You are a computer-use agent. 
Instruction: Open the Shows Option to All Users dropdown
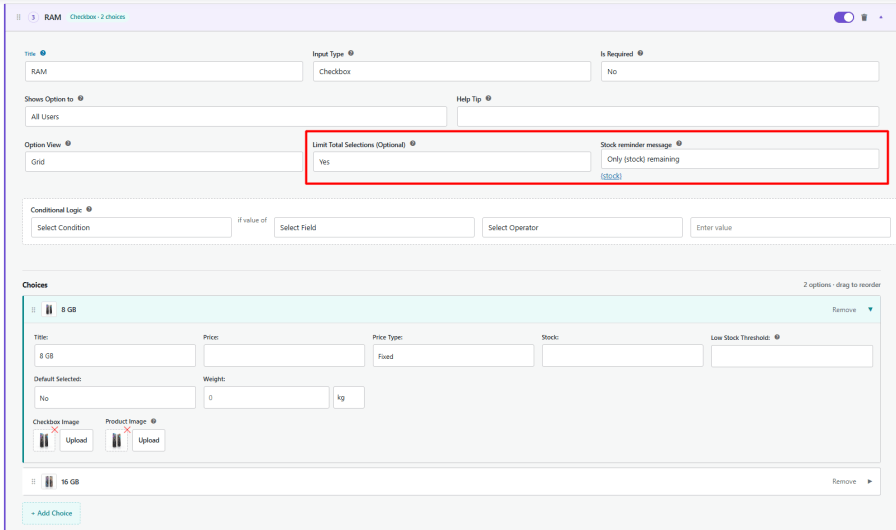coord(235,117)
